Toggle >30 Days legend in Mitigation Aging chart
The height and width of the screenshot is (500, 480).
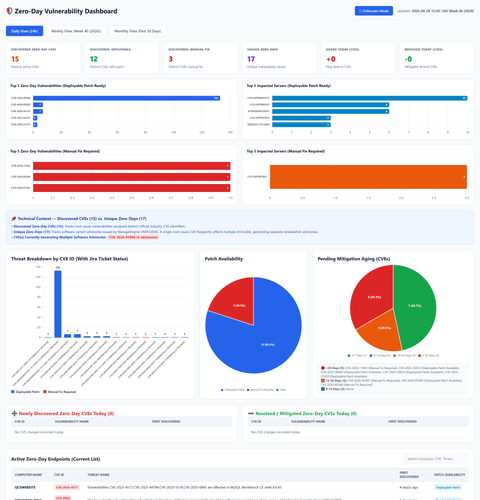[428, 355]
